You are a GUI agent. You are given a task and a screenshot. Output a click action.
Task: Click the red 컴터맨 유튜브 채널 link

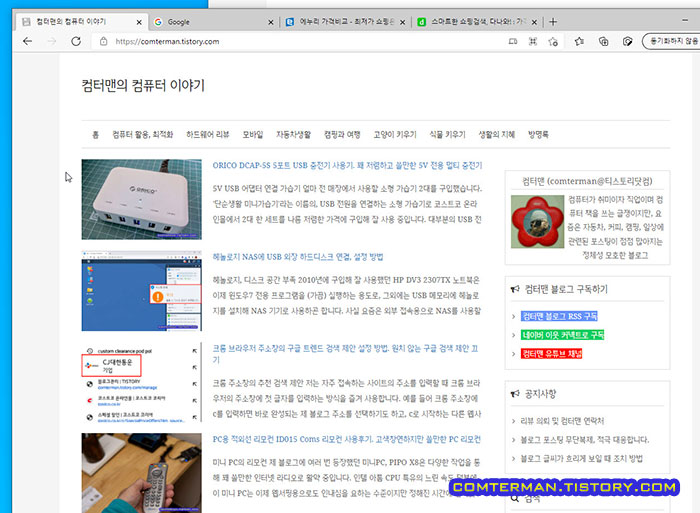(551, 354)
